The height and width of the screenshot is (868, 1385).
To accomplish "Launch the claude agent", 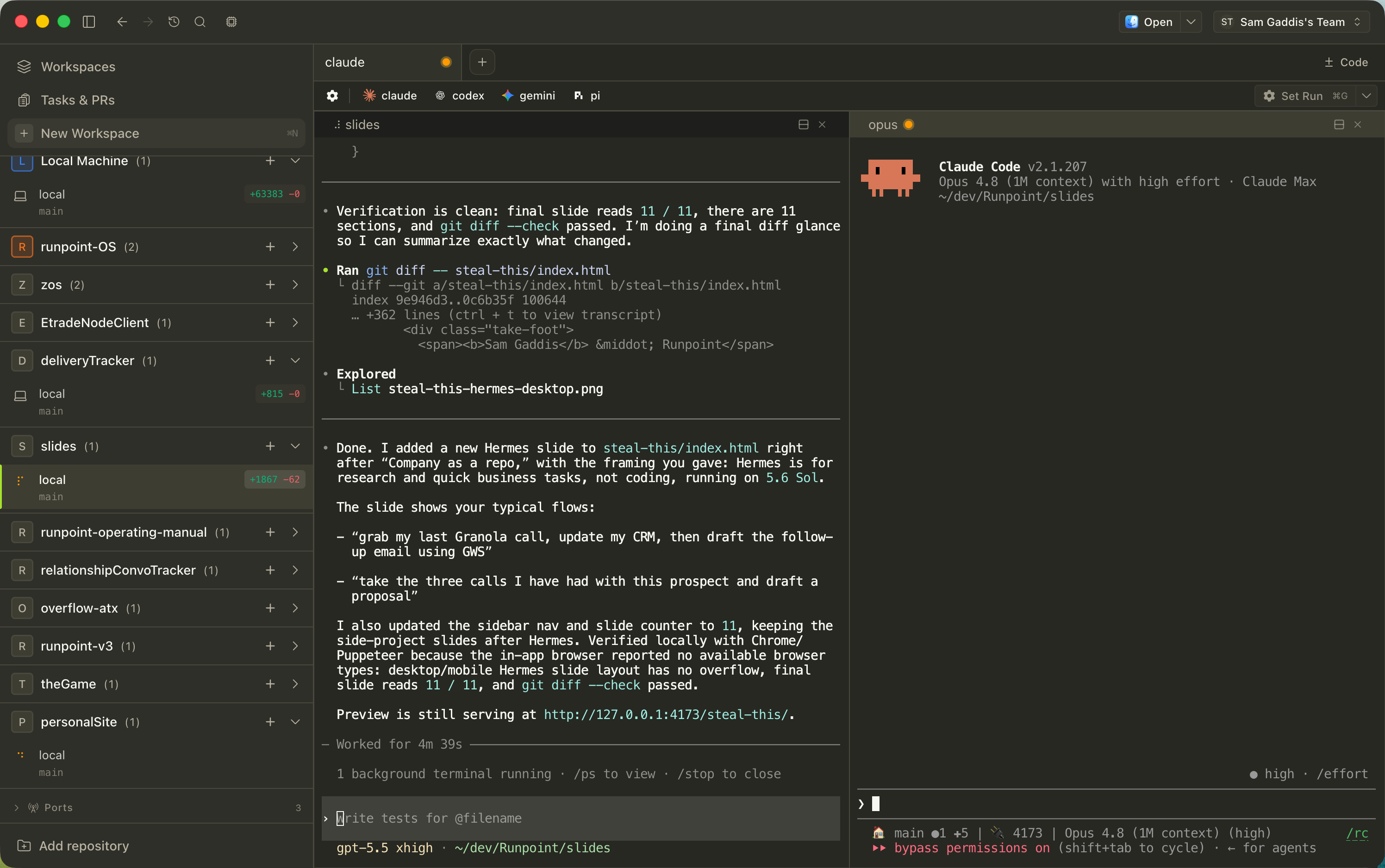I will click(x=390, y=95).
